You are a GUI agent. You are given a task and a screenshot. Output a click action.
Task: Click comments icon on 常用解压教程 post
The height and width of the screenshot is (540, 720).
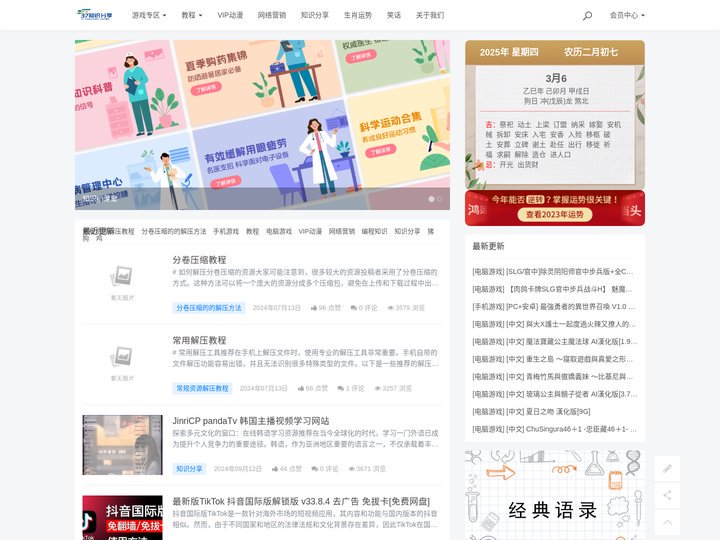pyautogui.click(x=340, y=388)
